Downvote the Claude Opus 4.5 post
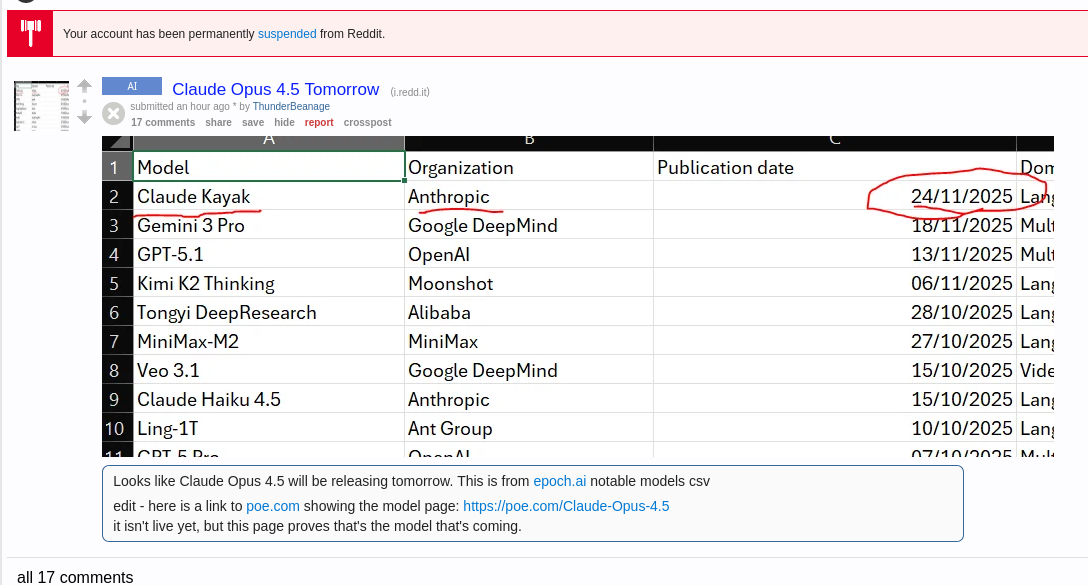 85,117
